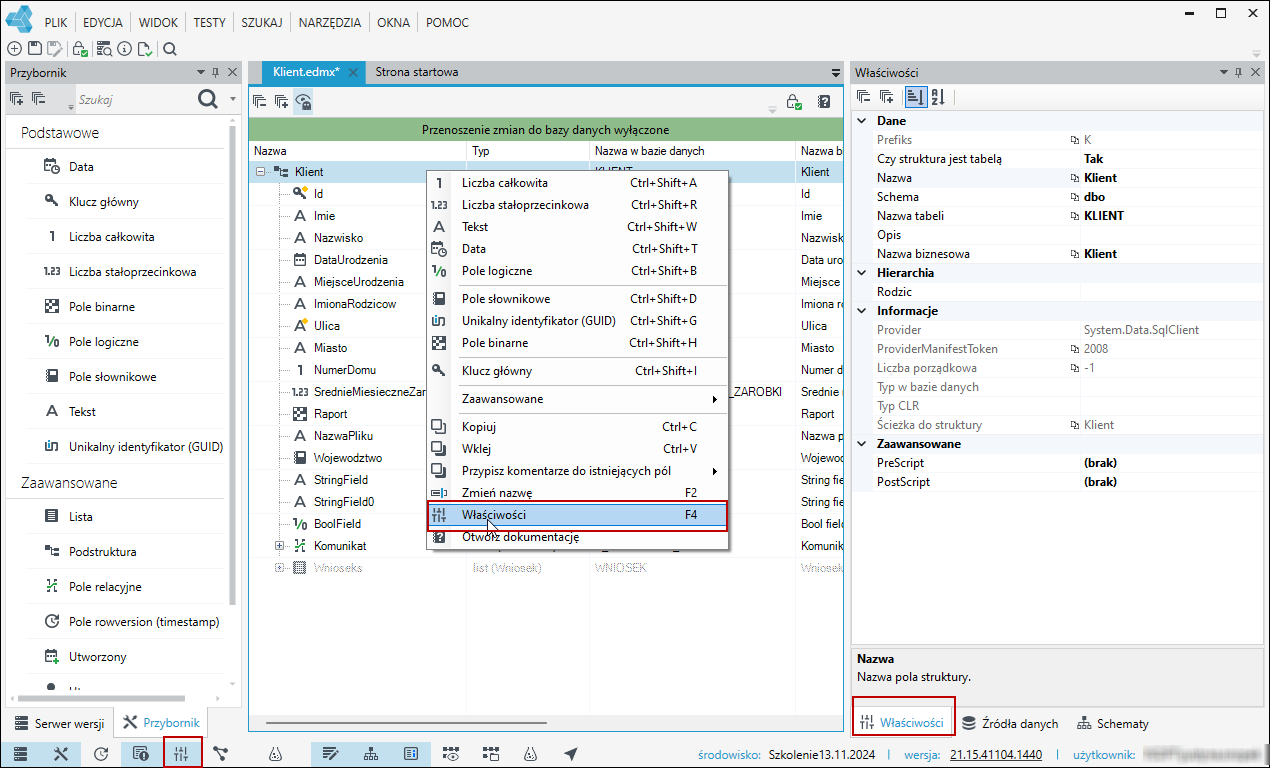Choose Zmień nazwę in the context menu

coord(578,493)
